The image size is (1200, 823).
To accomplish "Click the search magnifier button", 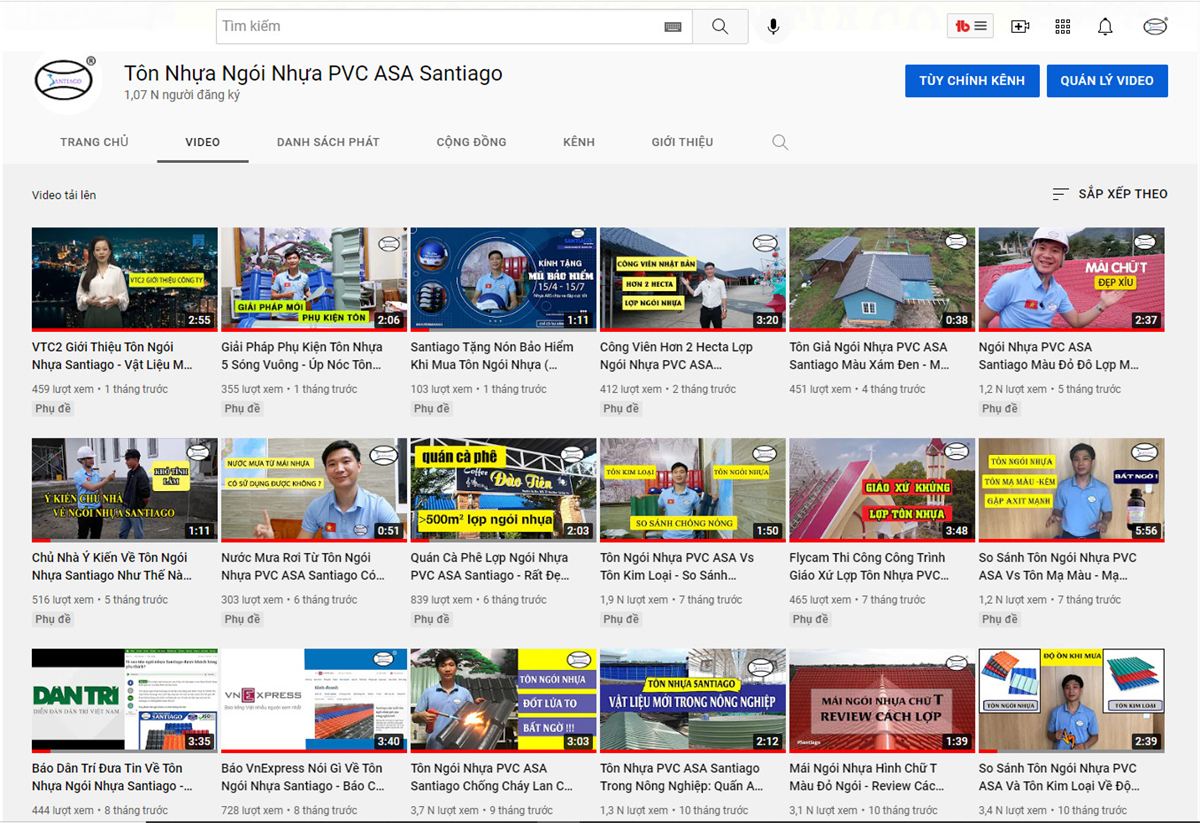I will tap(720, 27).
